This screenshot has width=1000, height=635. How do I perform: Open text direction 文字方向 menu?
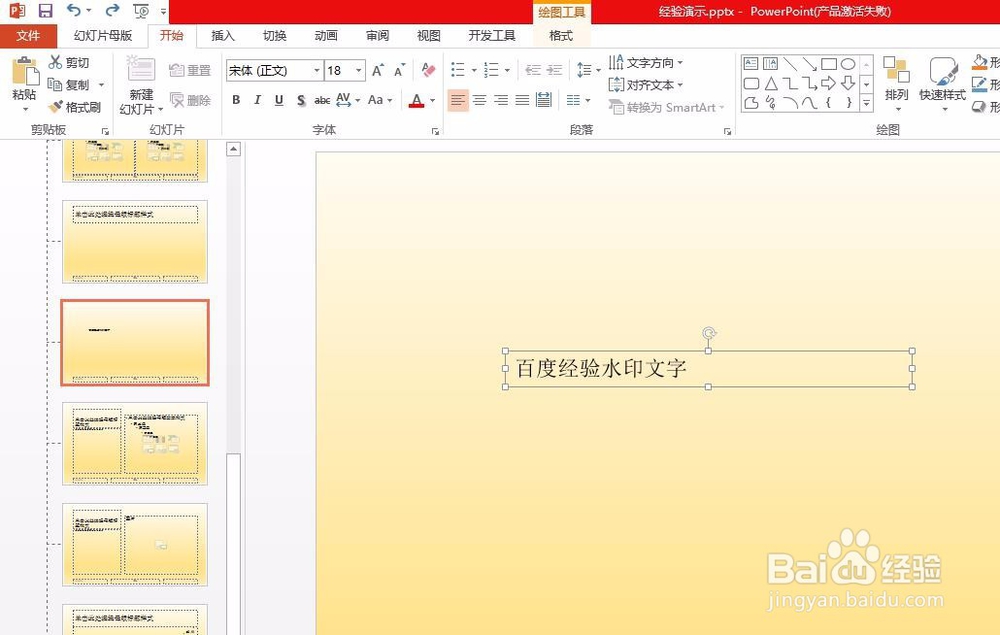click(x=645, y=62)
